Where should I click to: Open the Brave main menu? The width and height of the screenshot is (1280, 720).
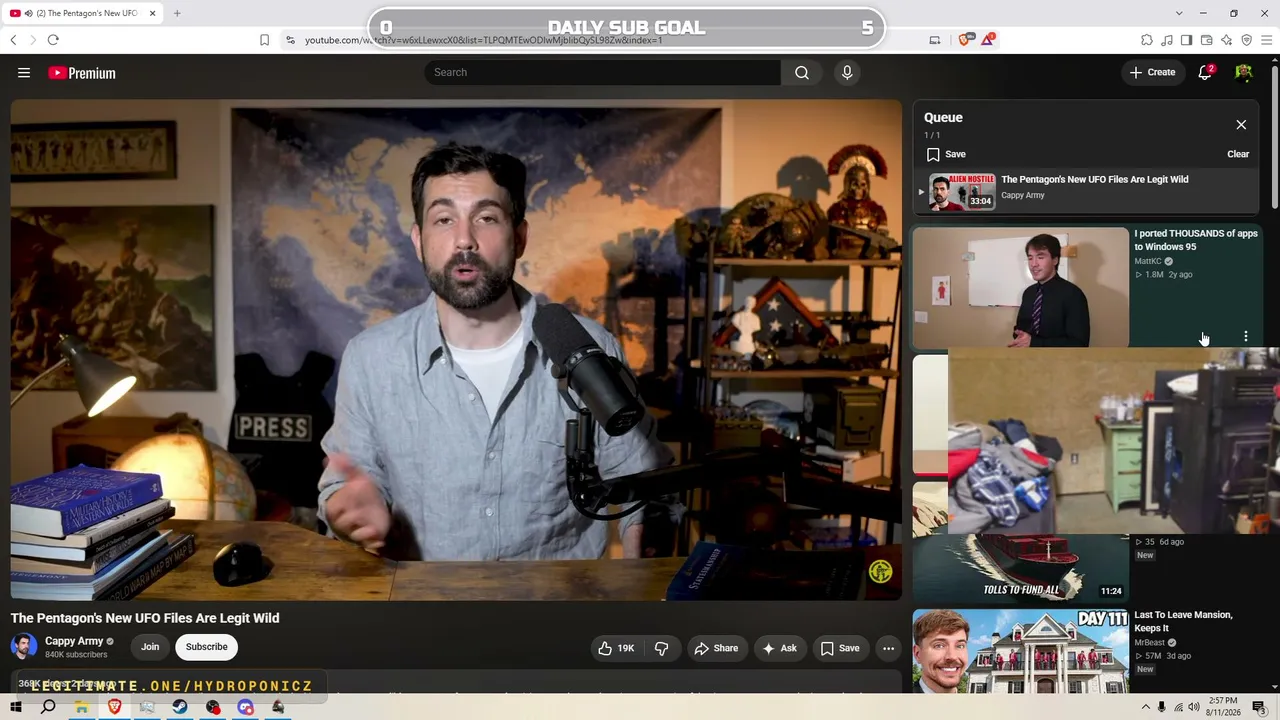(1267, 40)
